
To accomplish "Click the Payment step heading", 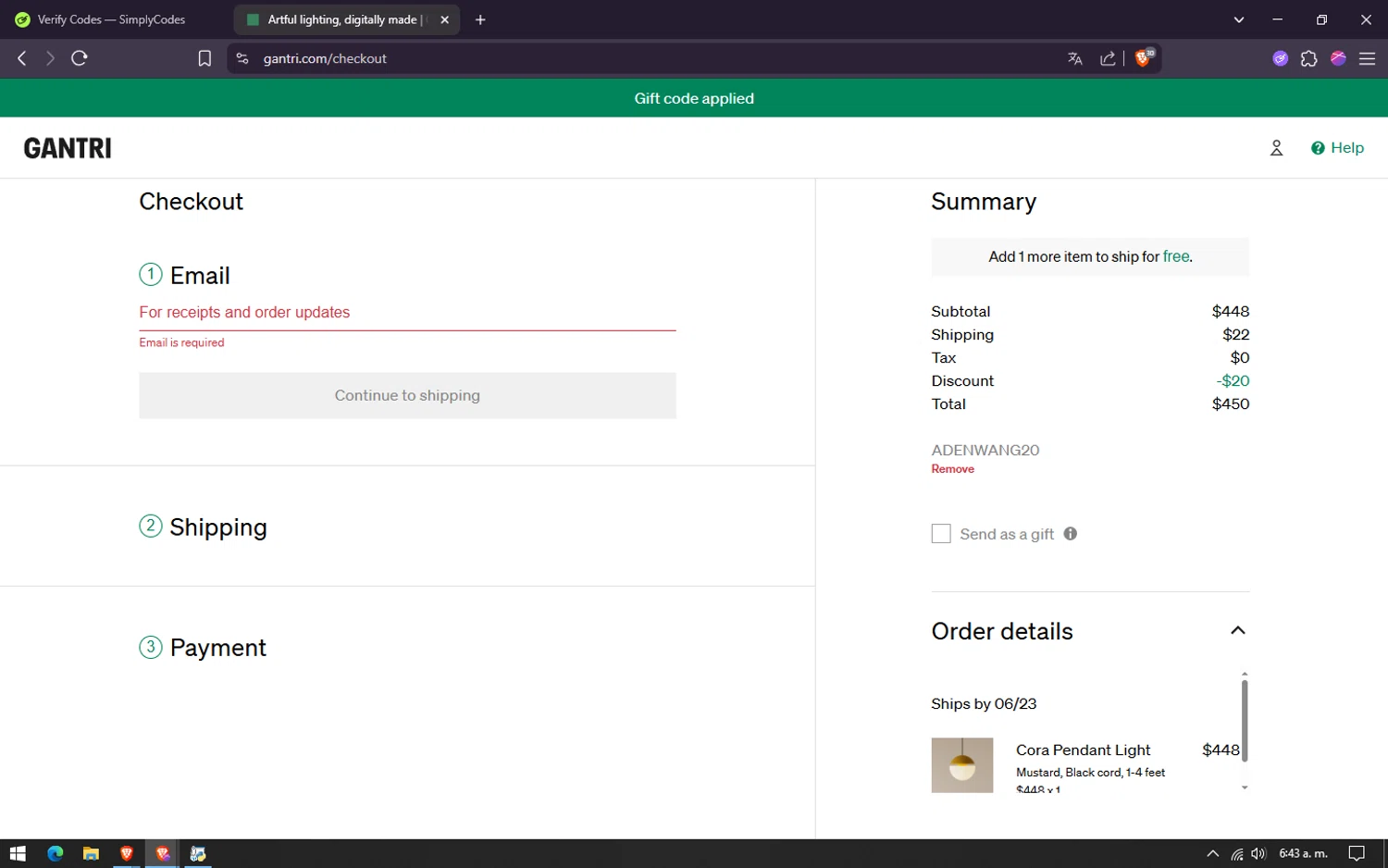I will (x=218, y=648).
